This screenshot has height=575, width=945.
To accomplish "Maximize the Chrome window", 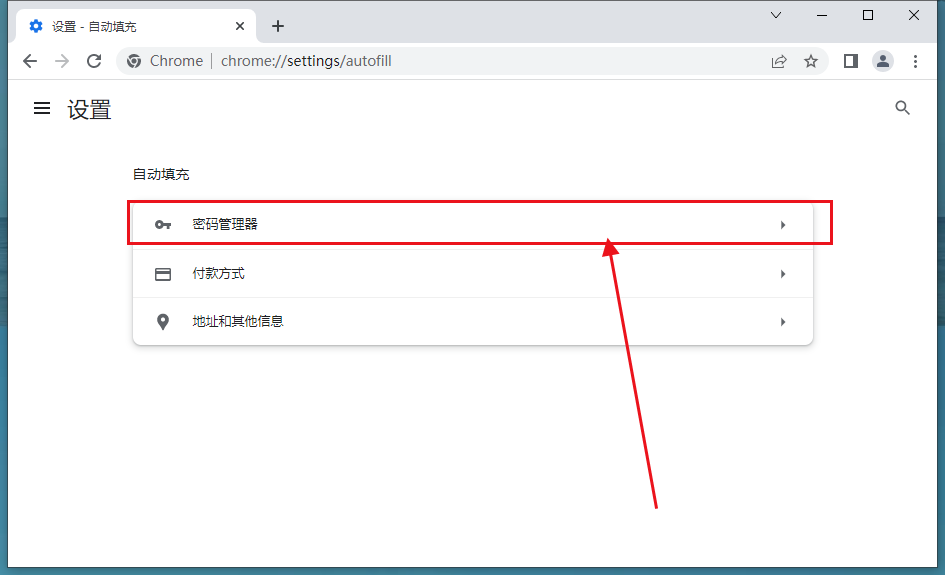I will (x=868, y=16).
